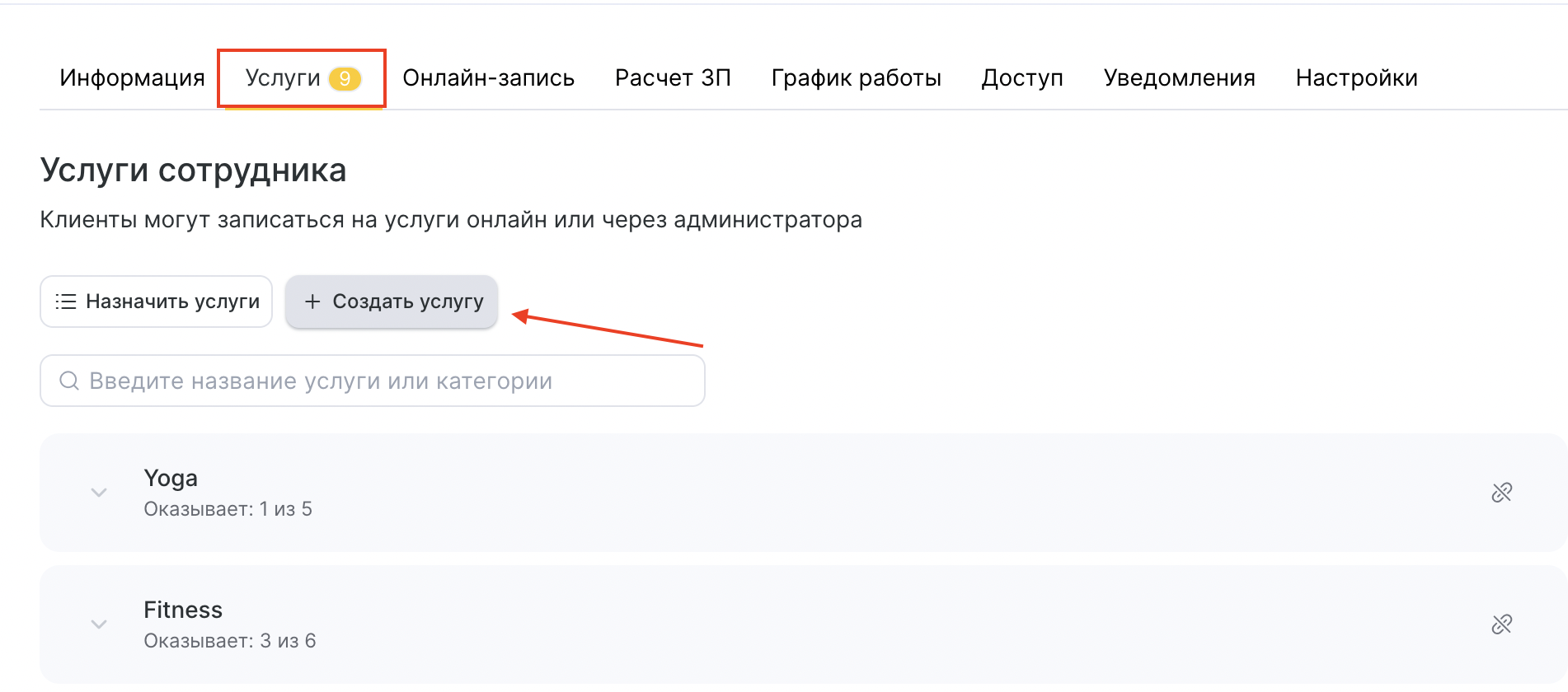
Task: Expand the Fitness category chevron
Action: coord(99,624)
